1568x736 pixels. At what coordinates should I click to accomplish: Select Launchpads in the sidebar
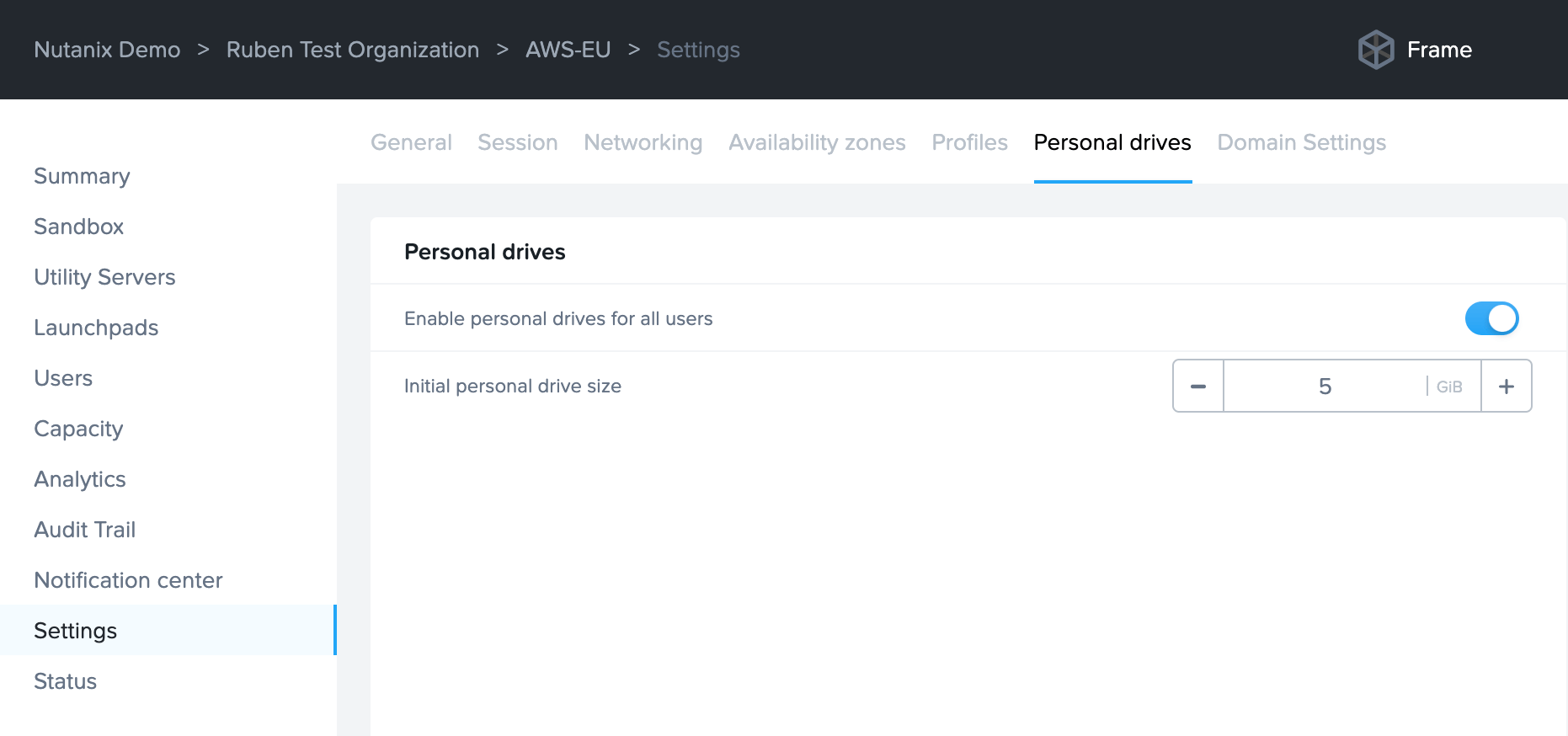[x=96, y=328]
